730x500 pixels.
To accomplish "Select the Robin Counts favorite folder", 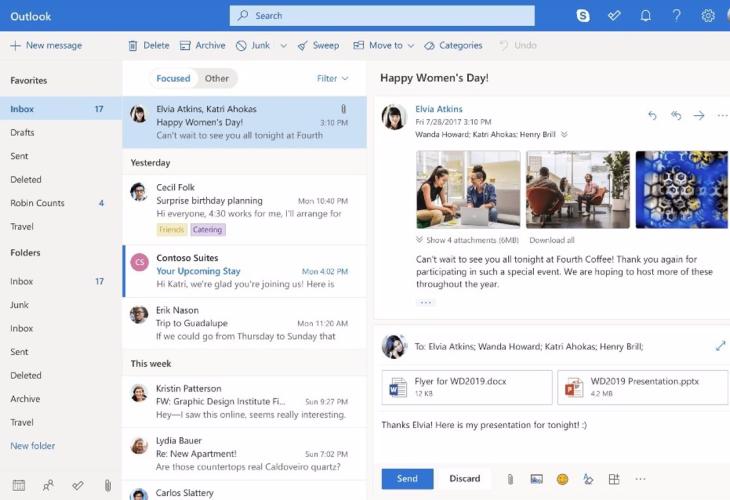I will pyautogui.click(x=37, y=203).
